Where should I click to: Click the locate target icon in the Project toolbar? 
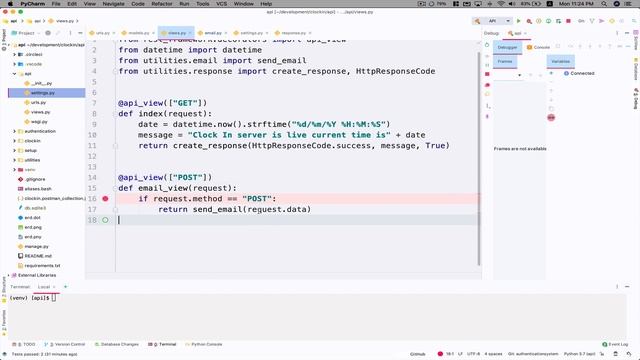[48, 33]
